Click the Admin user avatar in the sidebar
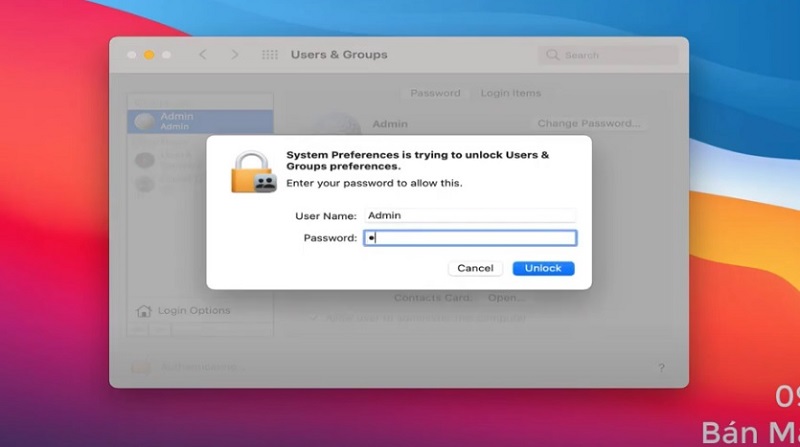This screenshot has width=800, height=447. tap(144, 121)
